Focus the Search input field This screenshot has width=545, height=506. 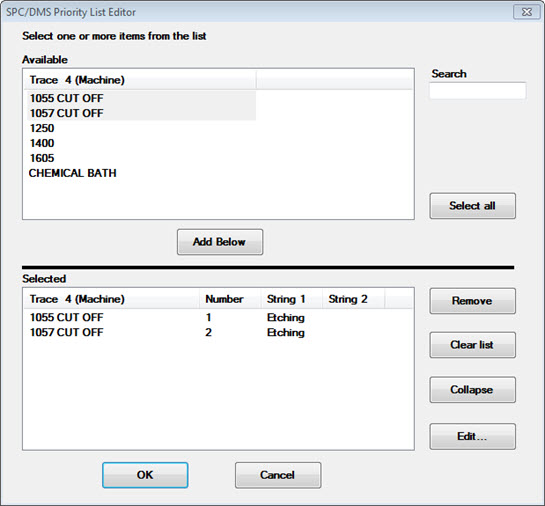(478, 91)
